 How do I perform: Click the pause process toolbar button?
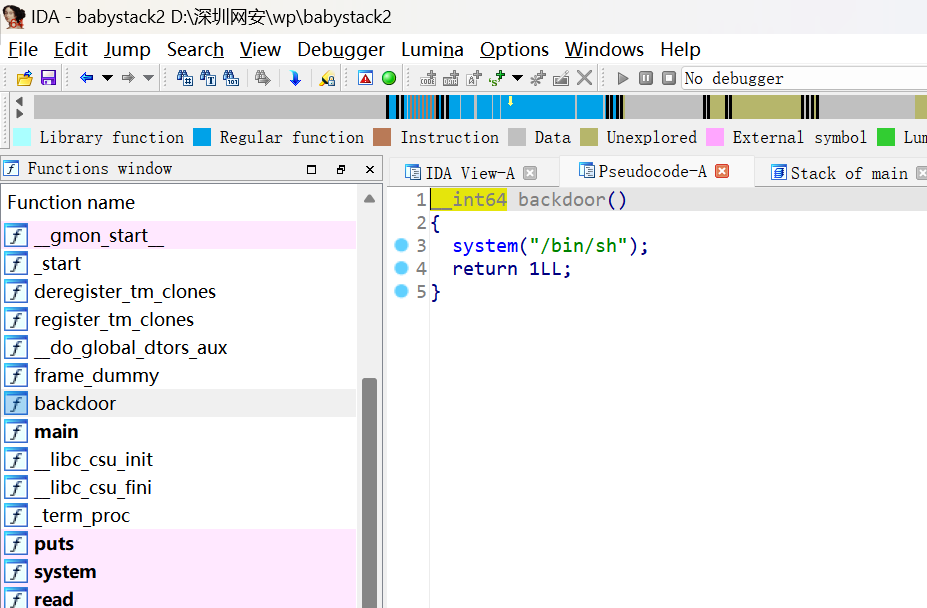tap(646, 78)
